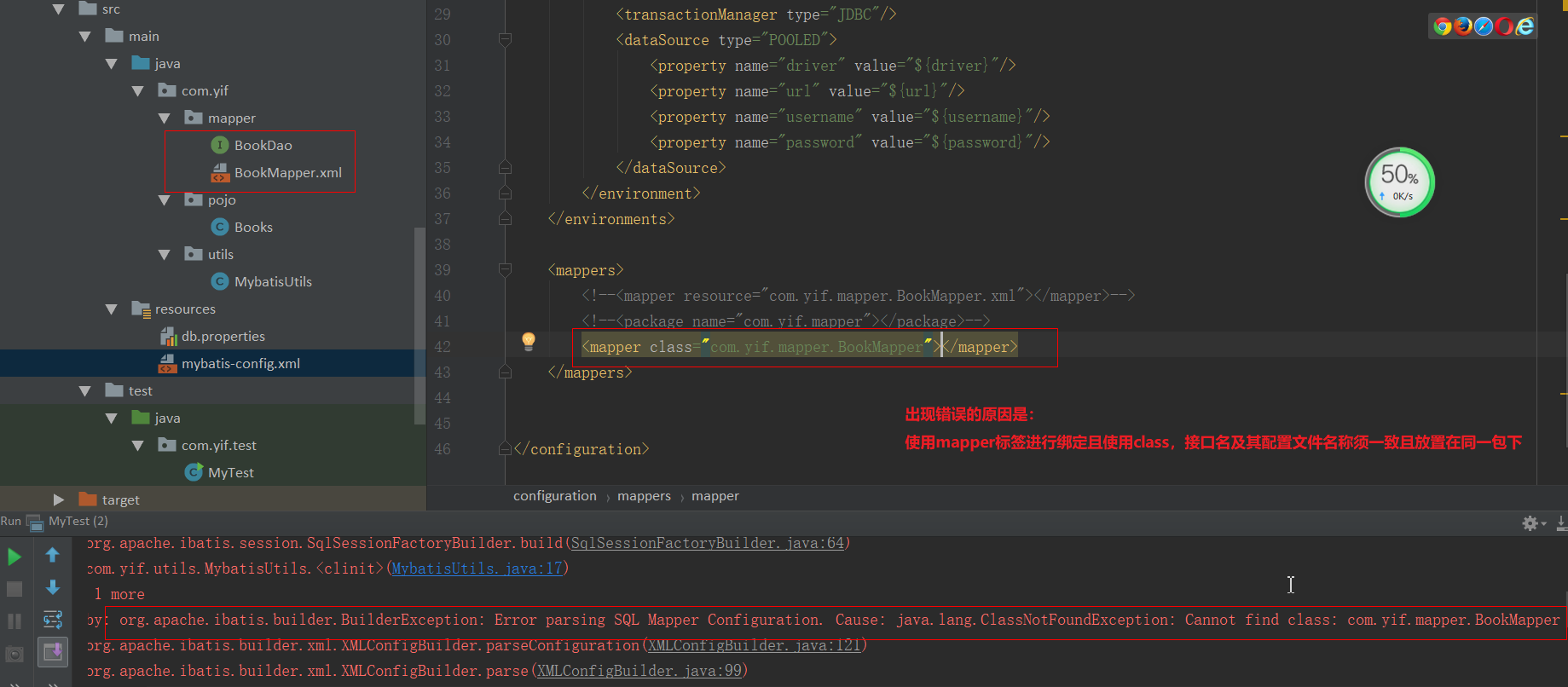Open Run panel gear settings

coord(1532,522)
